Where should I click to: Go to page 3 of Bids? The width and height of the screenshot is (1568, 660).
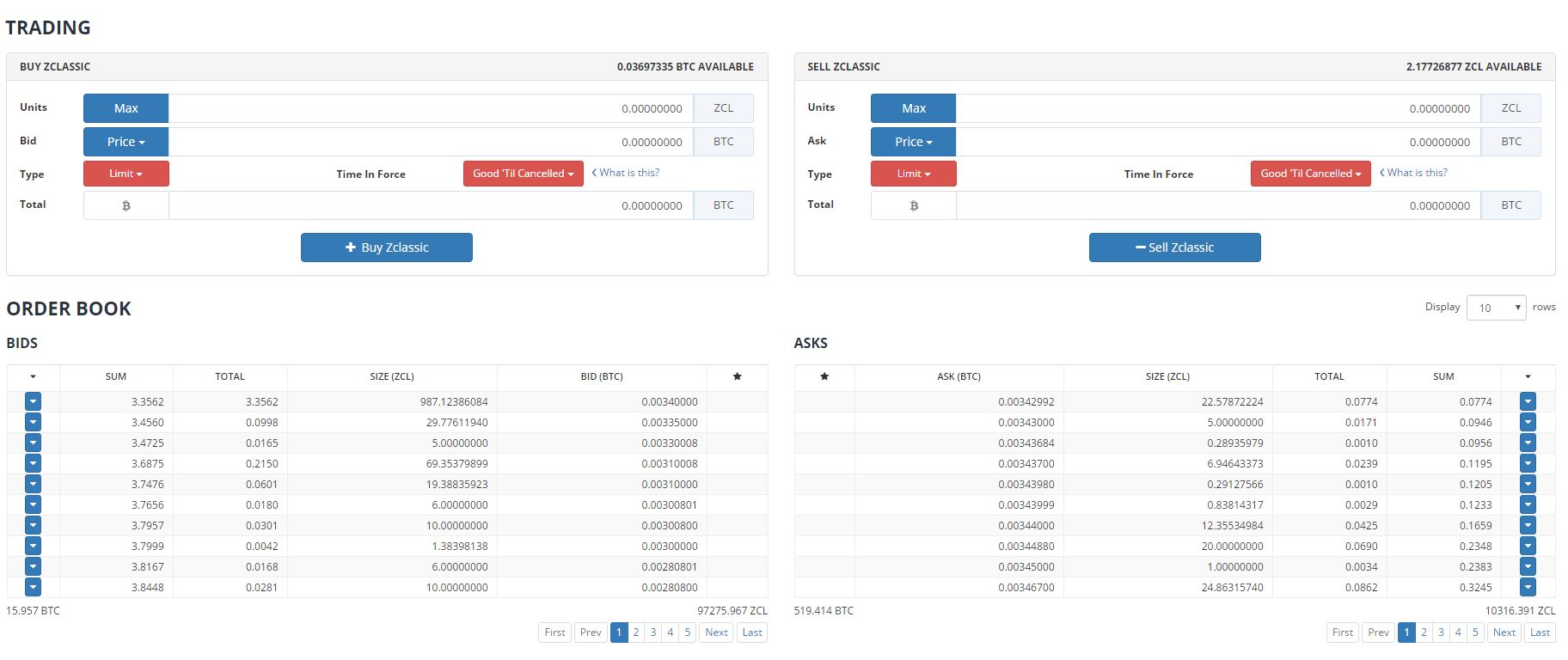click(653, 632)
